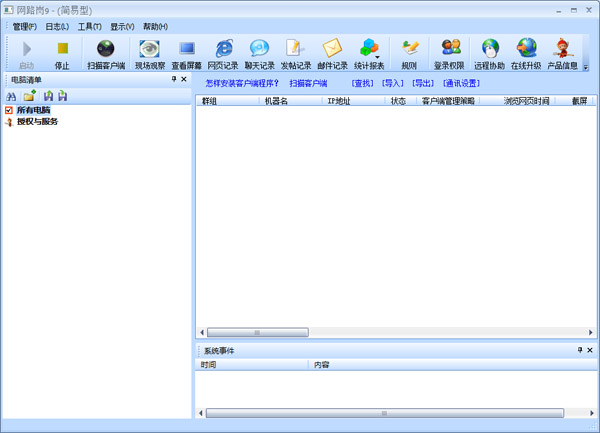Open 发帖记录 post records icon
Screen dimensions: 600x433
(295, 49)
